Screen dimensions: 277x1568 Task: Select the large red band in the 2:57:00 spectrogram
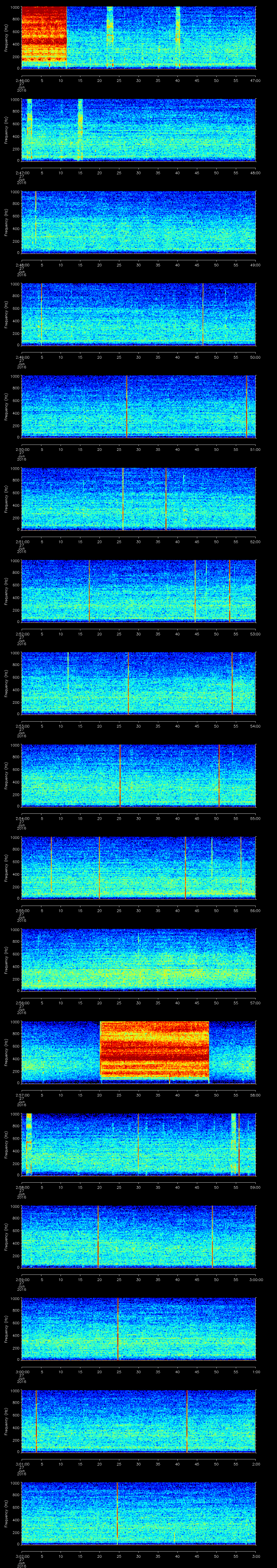point(154,1052)
